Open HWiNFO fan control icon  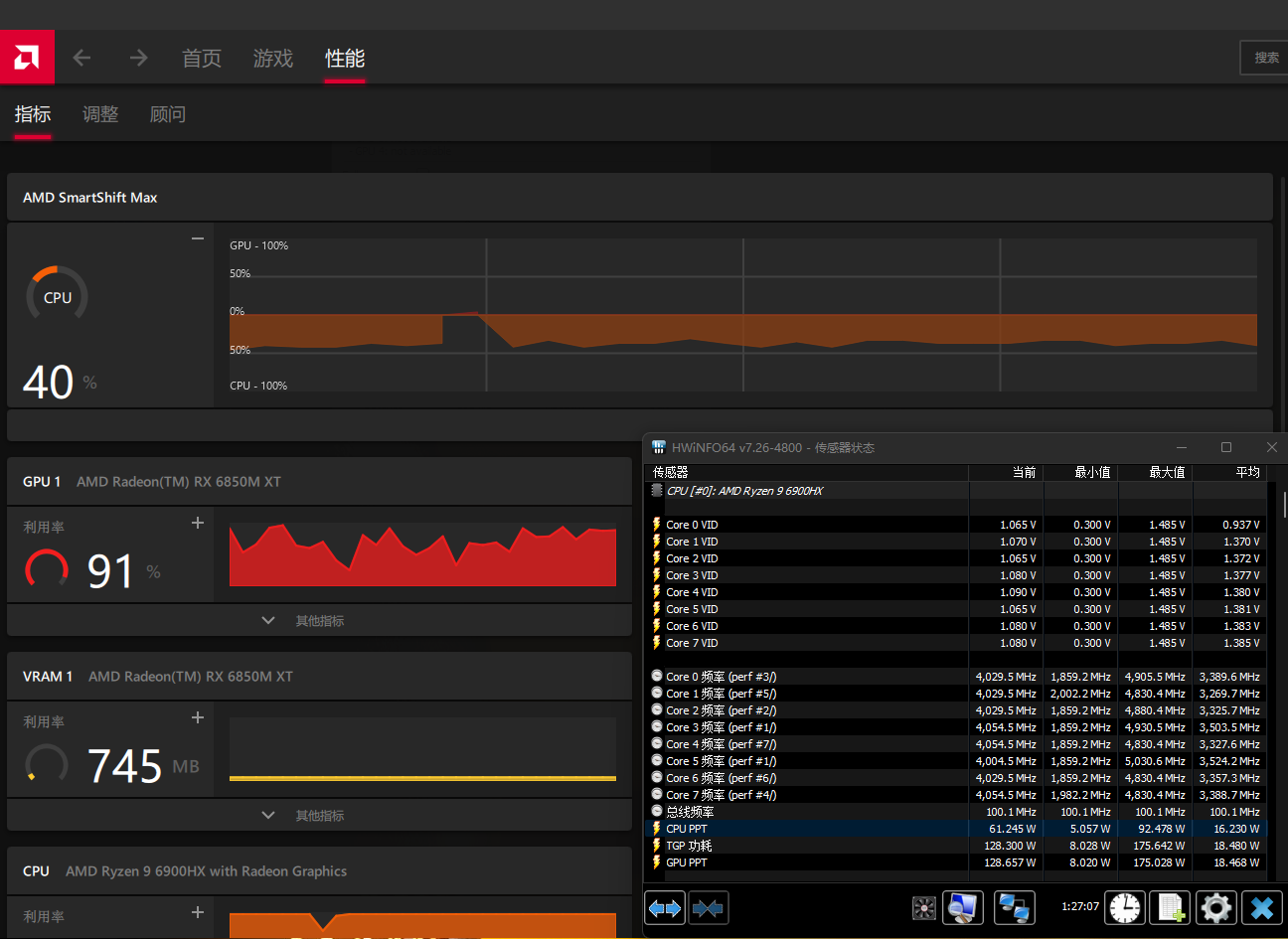[x=924, y=907]
